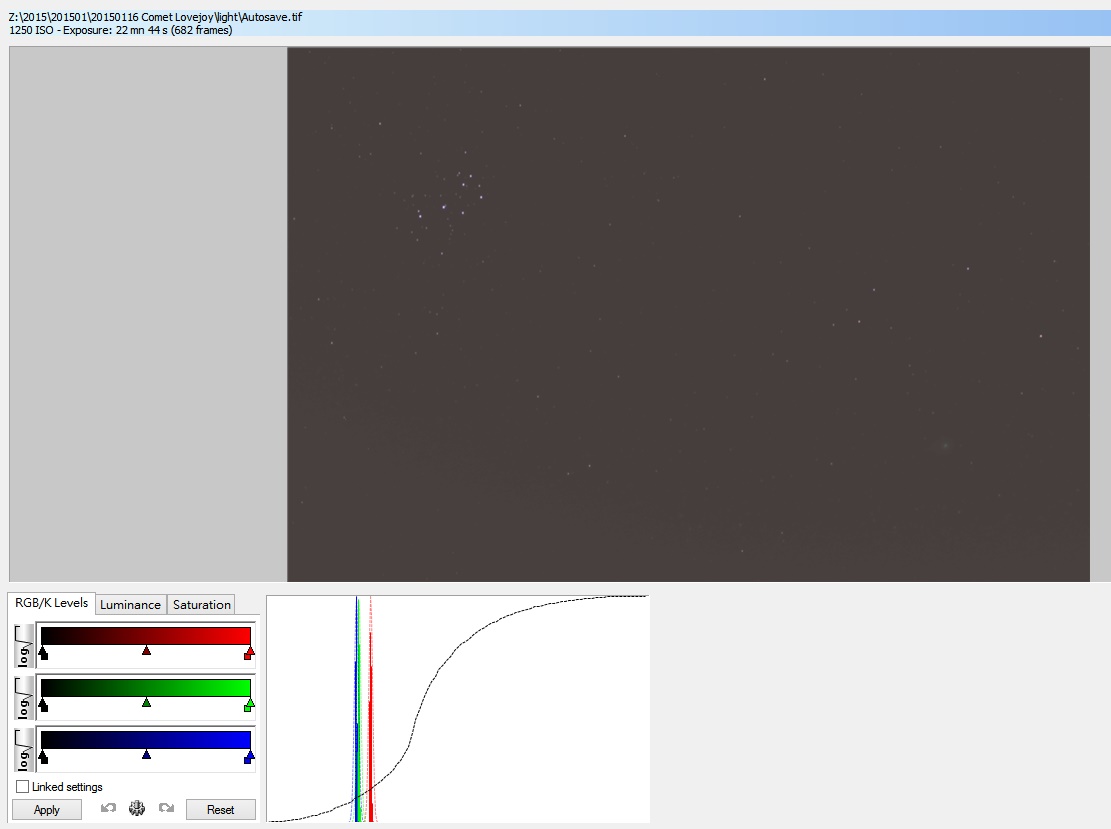Viewport: 1111px width, 829px height.
Task: Click the red gradient levels bar
Action: (x=146, y=635)
